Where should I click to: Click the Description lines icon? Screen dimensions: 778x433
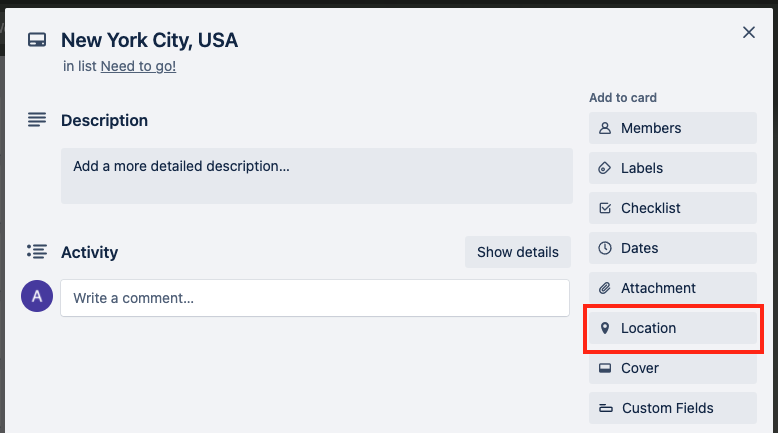click(37, 120)
